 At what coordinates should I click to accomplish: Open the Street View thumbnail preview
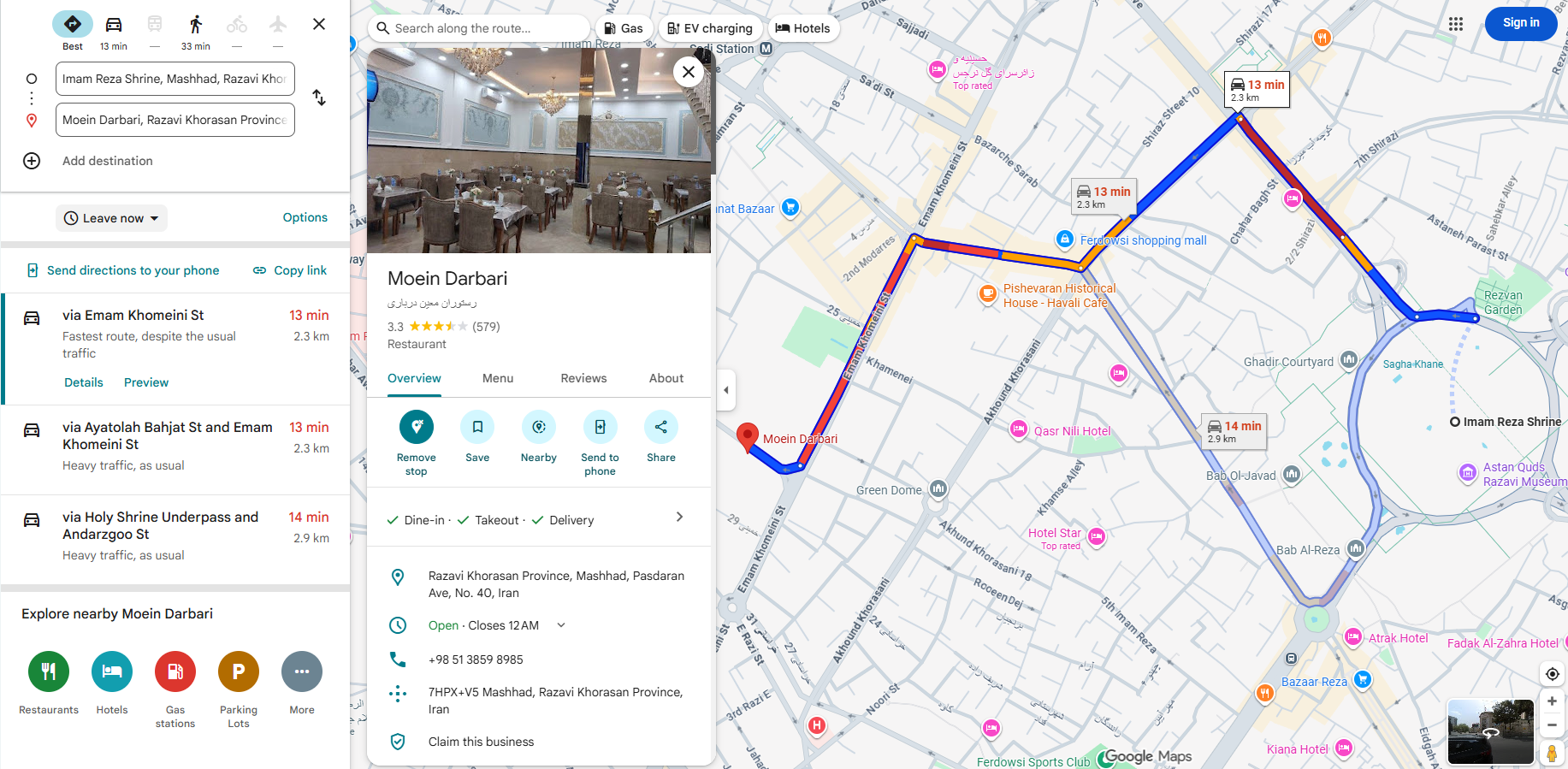click(1490, 732)
